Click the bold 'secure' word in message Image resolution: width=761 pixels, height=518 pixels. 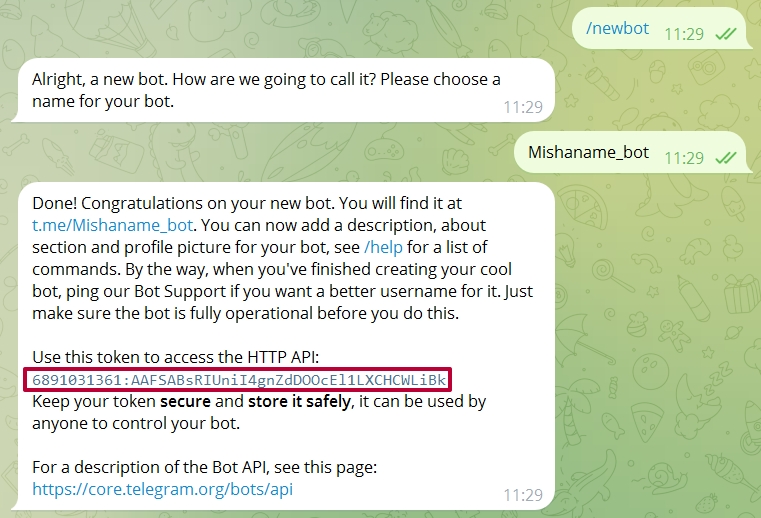point(185,401)
